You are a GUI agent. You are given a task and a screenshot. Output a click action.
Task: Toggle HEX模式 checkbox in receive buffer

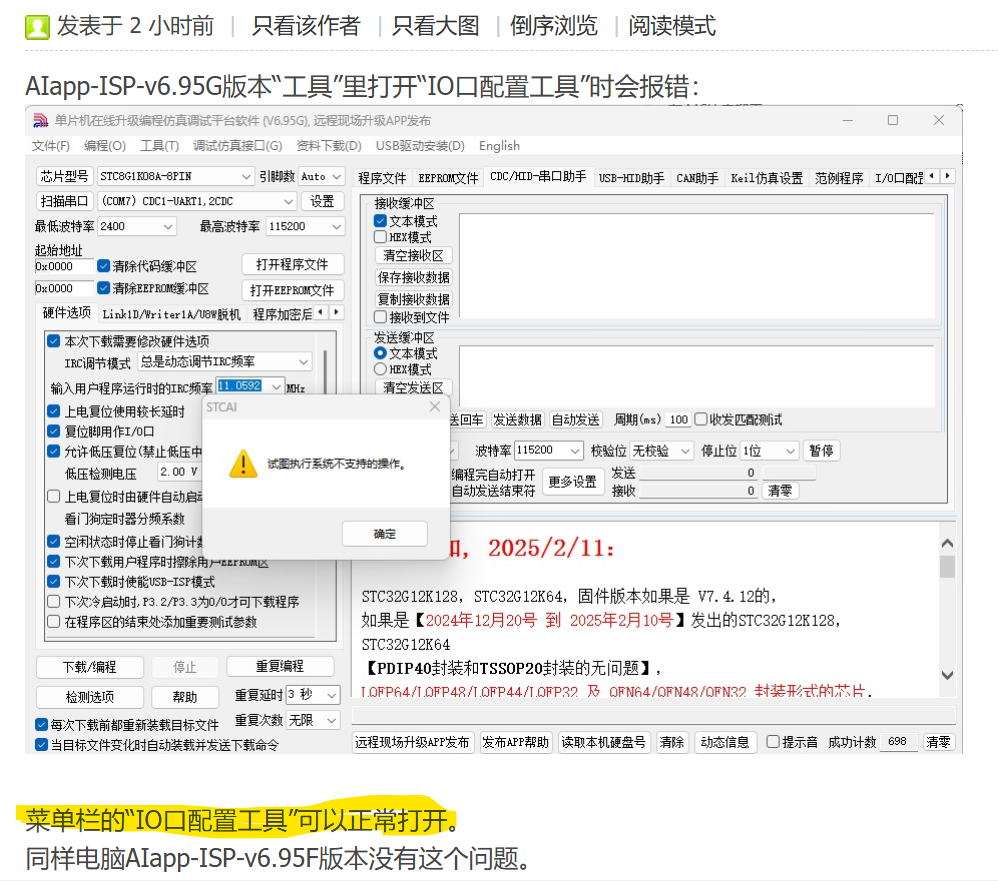coord(381,237)
